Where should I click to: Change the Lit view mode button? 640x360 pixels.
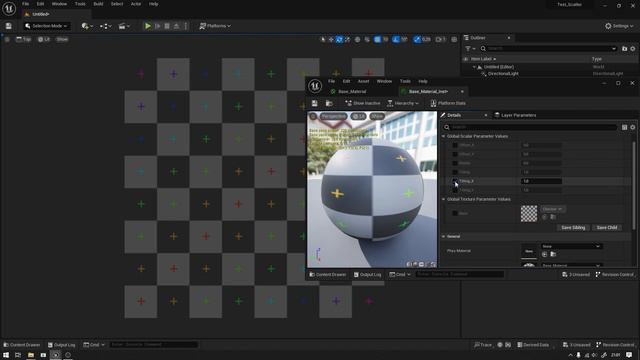pos(44,40)
